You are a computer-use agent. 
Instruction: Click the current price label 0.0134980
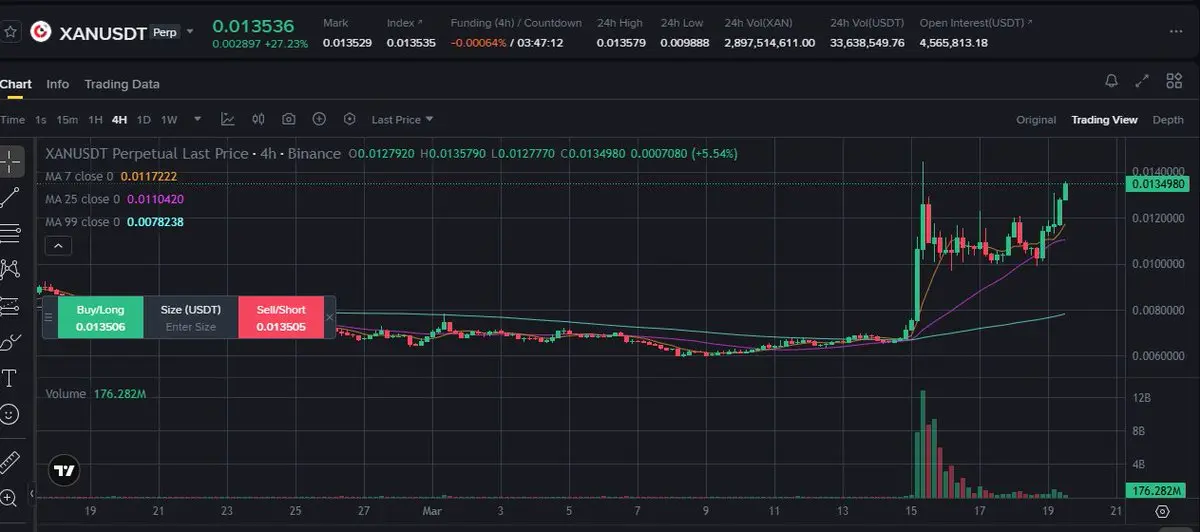[x=1157, y=184]
